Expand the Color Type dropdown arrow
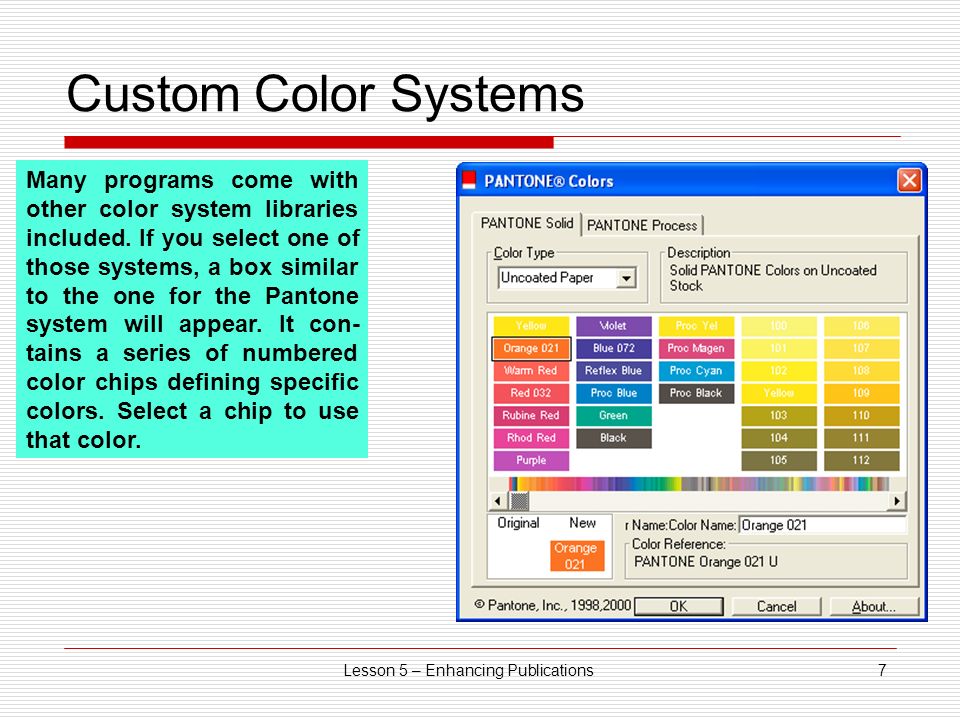 click(x=626, y=279)
